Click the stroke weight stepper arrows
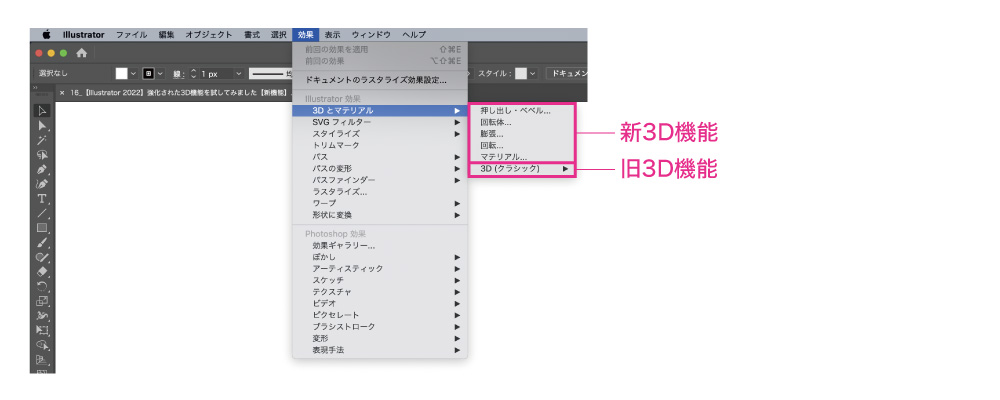The width and height of the screenshot is (1000, 400). point(195,73)
